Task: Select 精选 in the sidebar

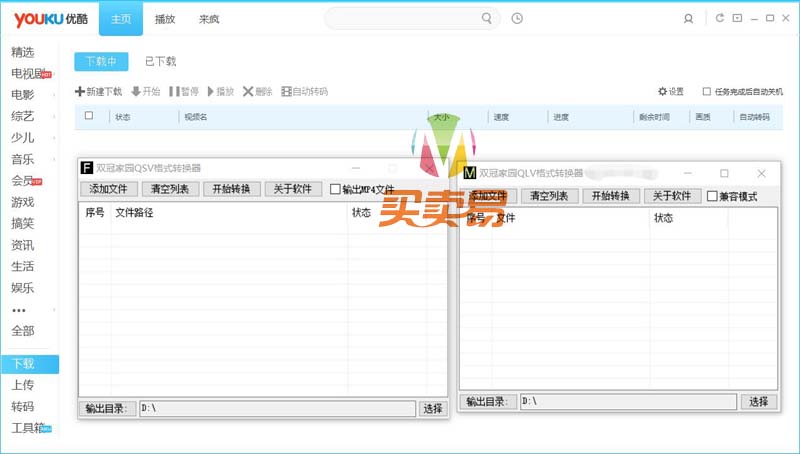Action: pyautogui.click(x=23, y=52)
